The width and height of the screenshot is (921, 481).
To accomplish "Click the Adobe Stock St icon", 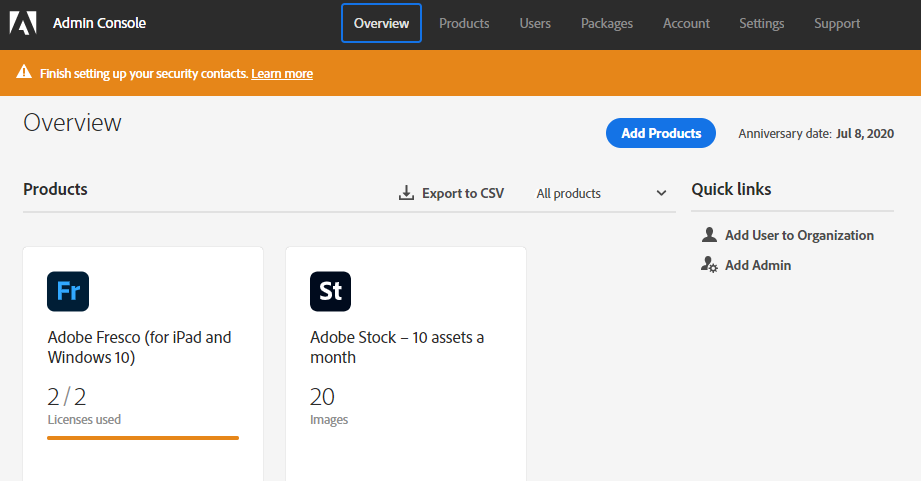I will [x=331, y=291].
